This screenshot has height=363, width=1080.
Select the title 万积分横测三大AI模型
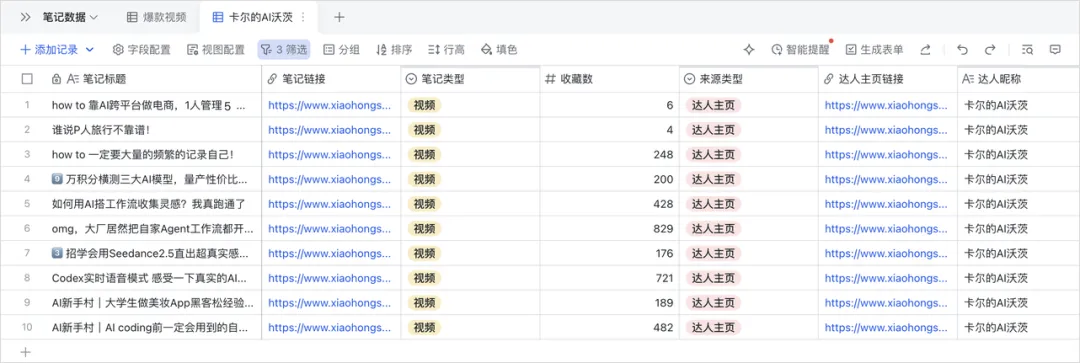click(x=148, y=179)
